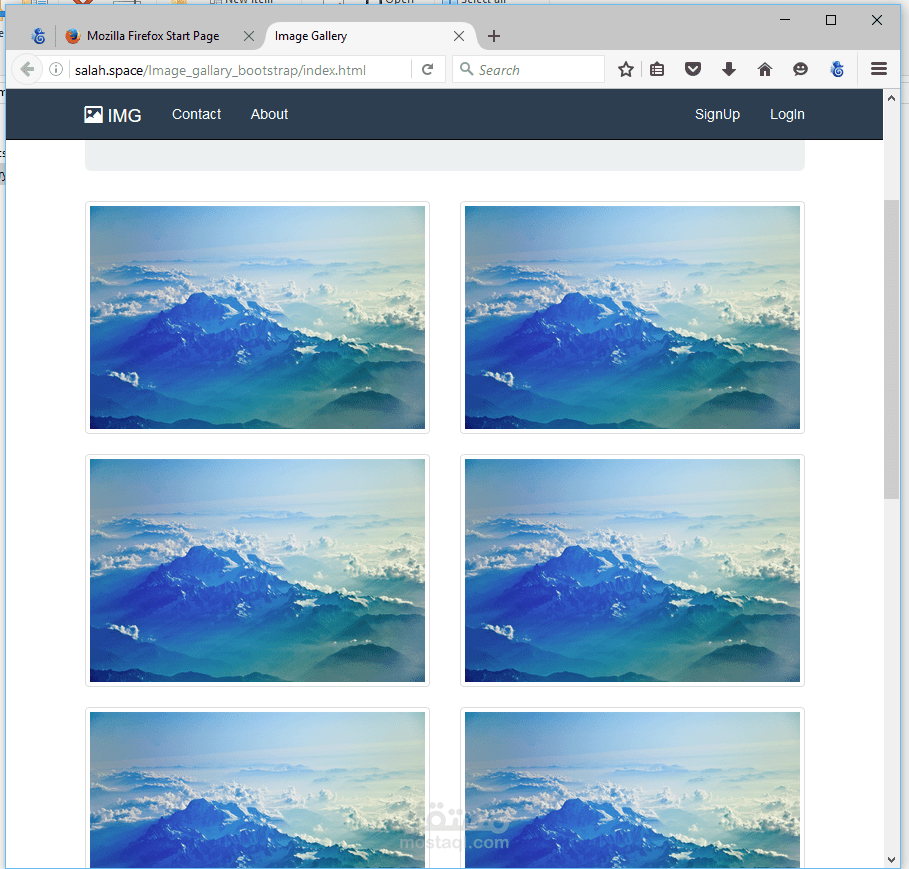Open the reading list clipboard icon
The width and height of the screenshot is (909, 869).
[657, 69]
